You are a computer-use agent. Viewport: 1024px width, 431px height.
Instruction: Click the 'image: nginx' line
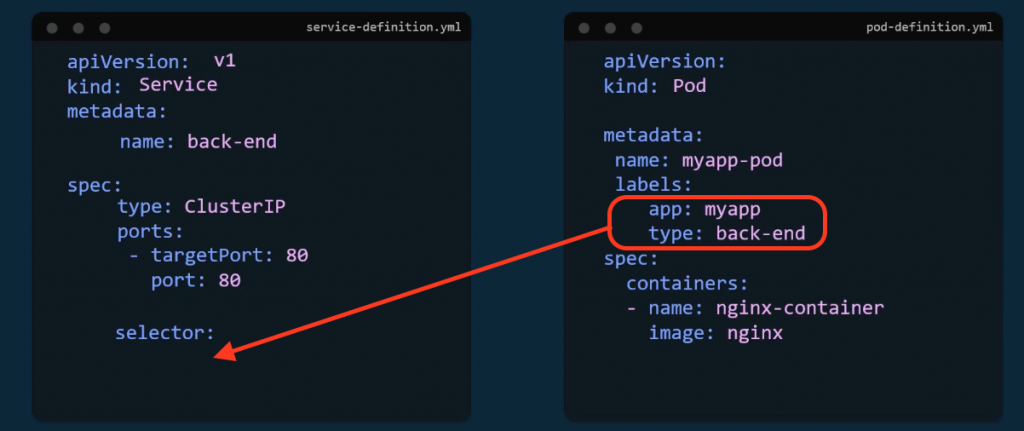(x=715, y=333)
